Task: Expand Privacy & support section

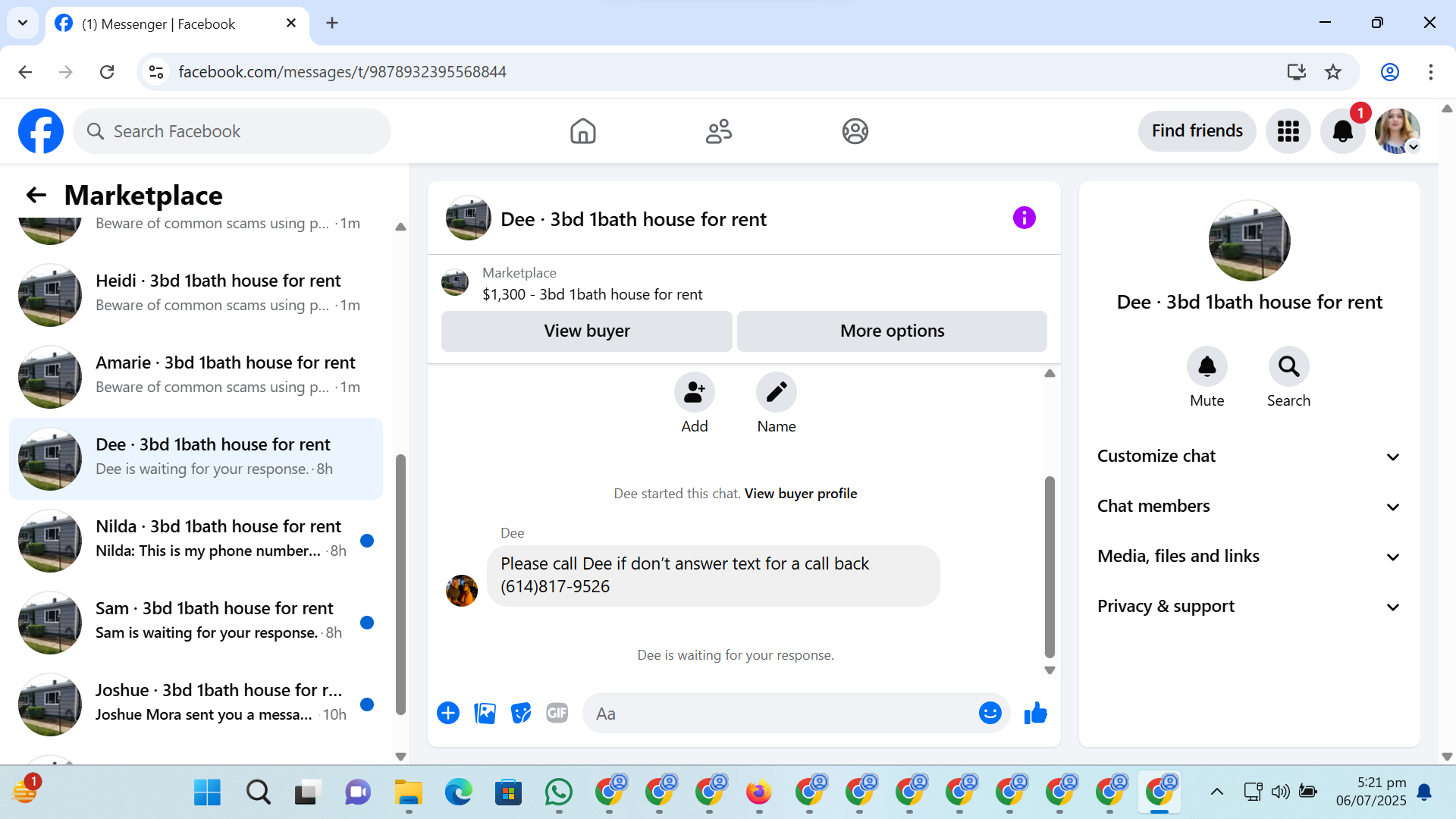Action: (x=1249, y=607)
